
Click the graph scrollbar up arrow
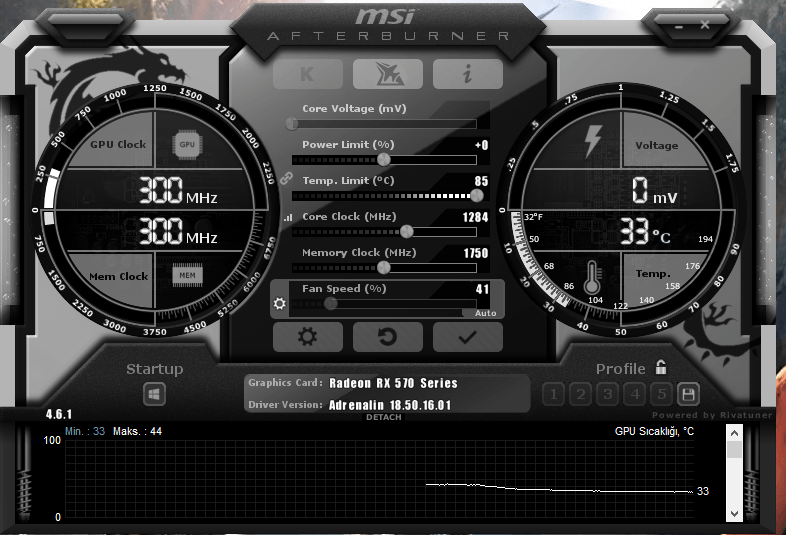tap(734, 433)
